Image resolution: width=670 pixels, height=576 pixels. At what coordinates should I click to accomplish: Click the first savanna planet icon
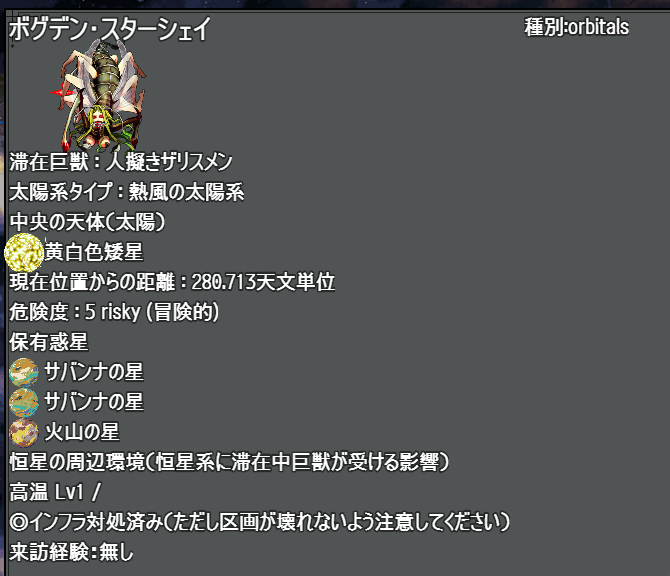click(x=24, y=372)
